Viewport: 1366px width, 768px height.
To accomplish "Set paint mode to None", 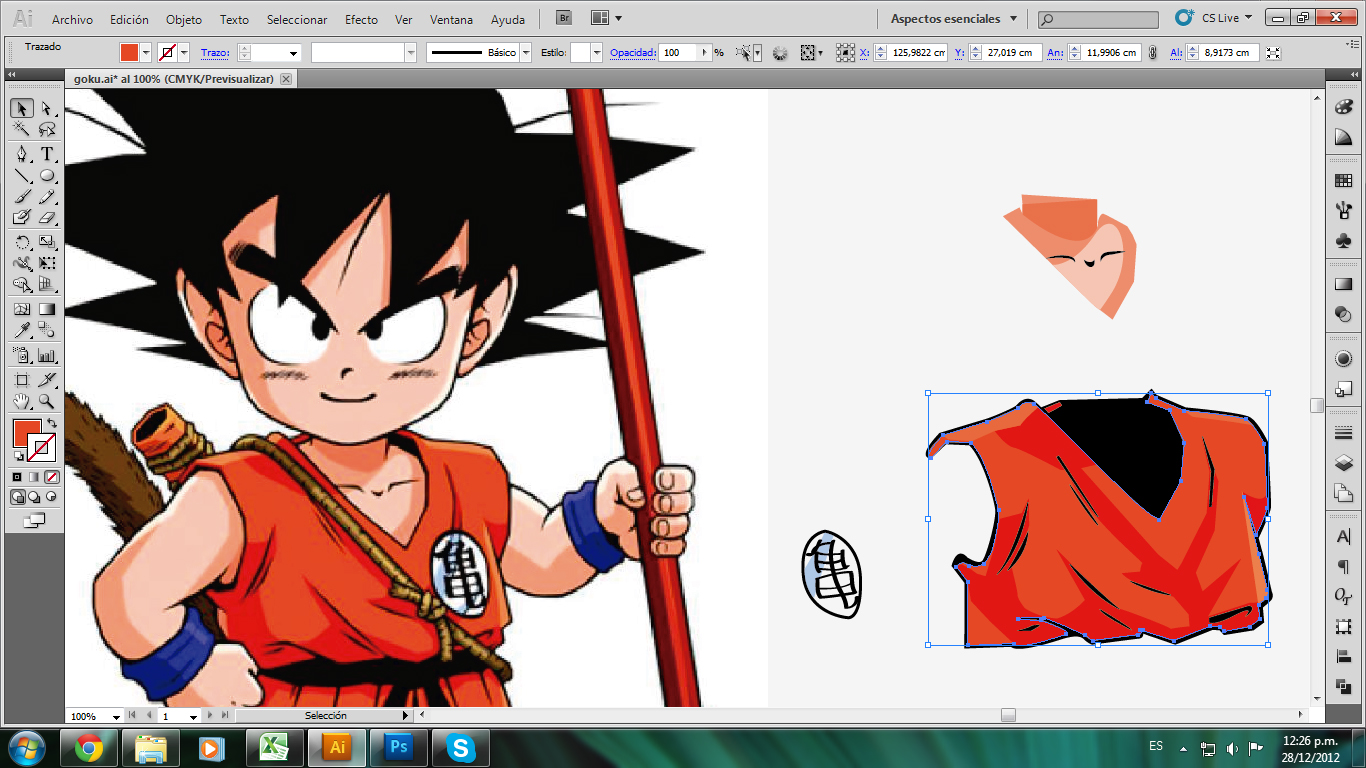I will [x=52, y=477].
